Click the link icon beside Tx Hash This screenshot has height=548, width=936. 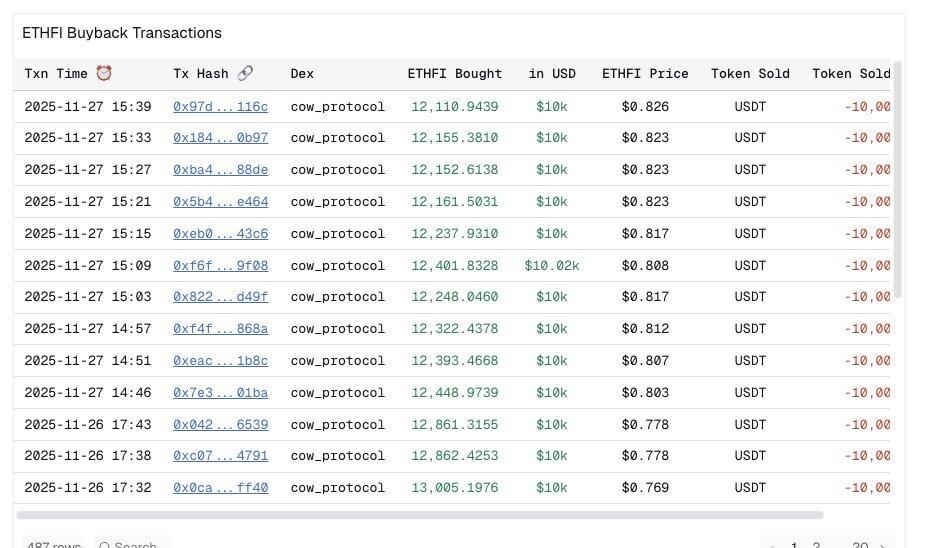point(246,74)
